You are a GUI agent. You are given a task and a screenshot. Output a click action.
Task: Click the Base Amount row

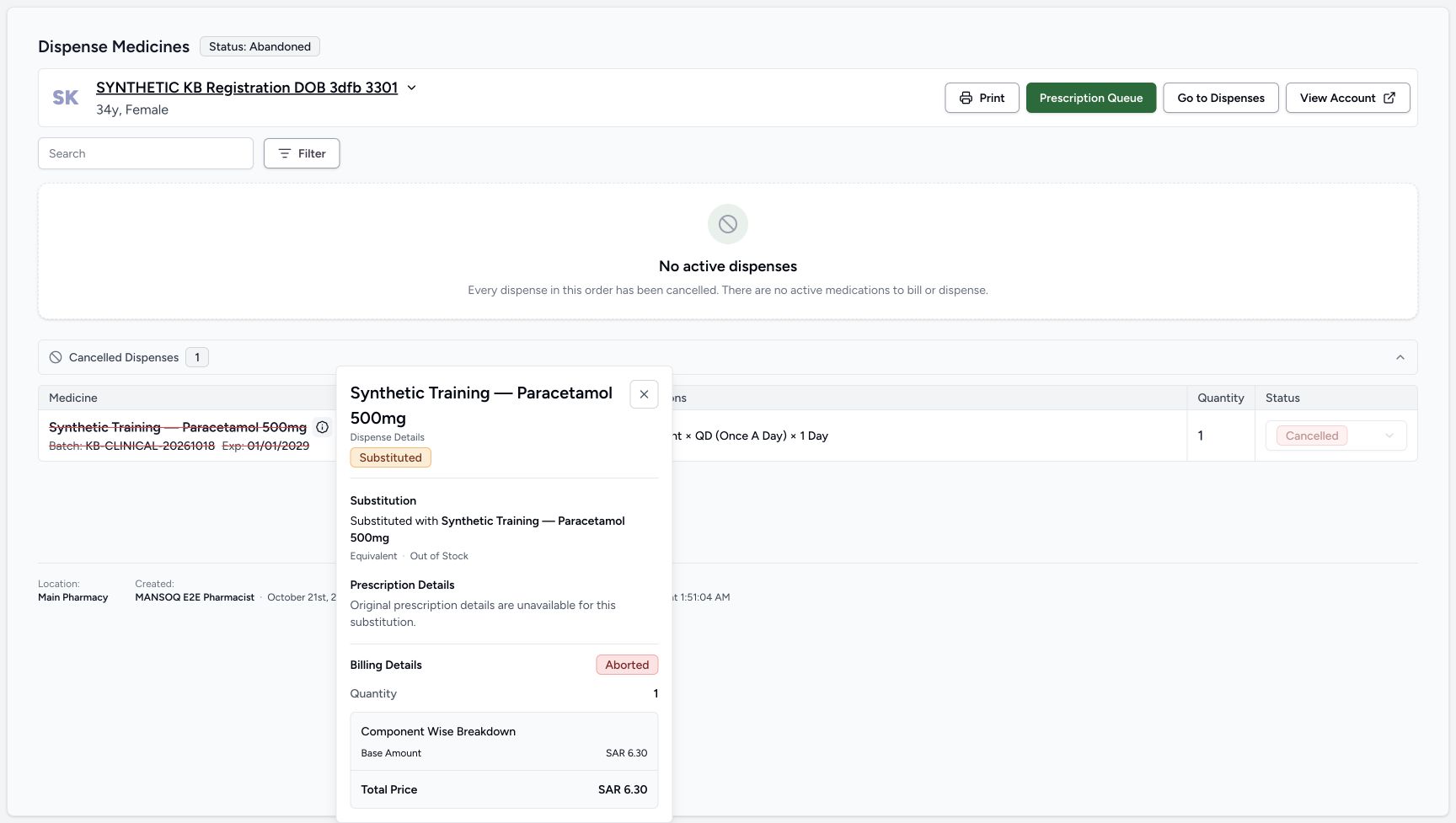[x=504, y=753]
